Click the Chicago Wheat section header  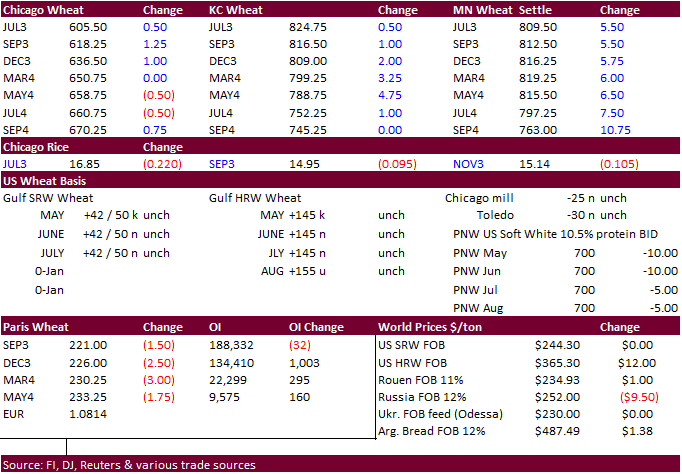pyautogui.click(x=41, y=10)
